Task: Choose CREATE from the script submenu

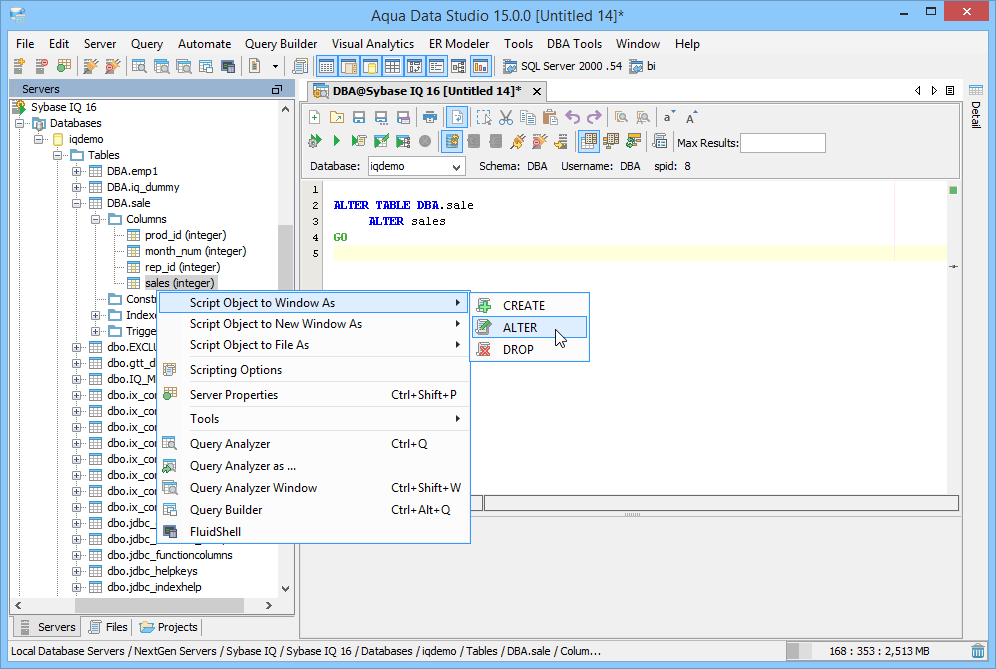Action: tap(530, 306)
